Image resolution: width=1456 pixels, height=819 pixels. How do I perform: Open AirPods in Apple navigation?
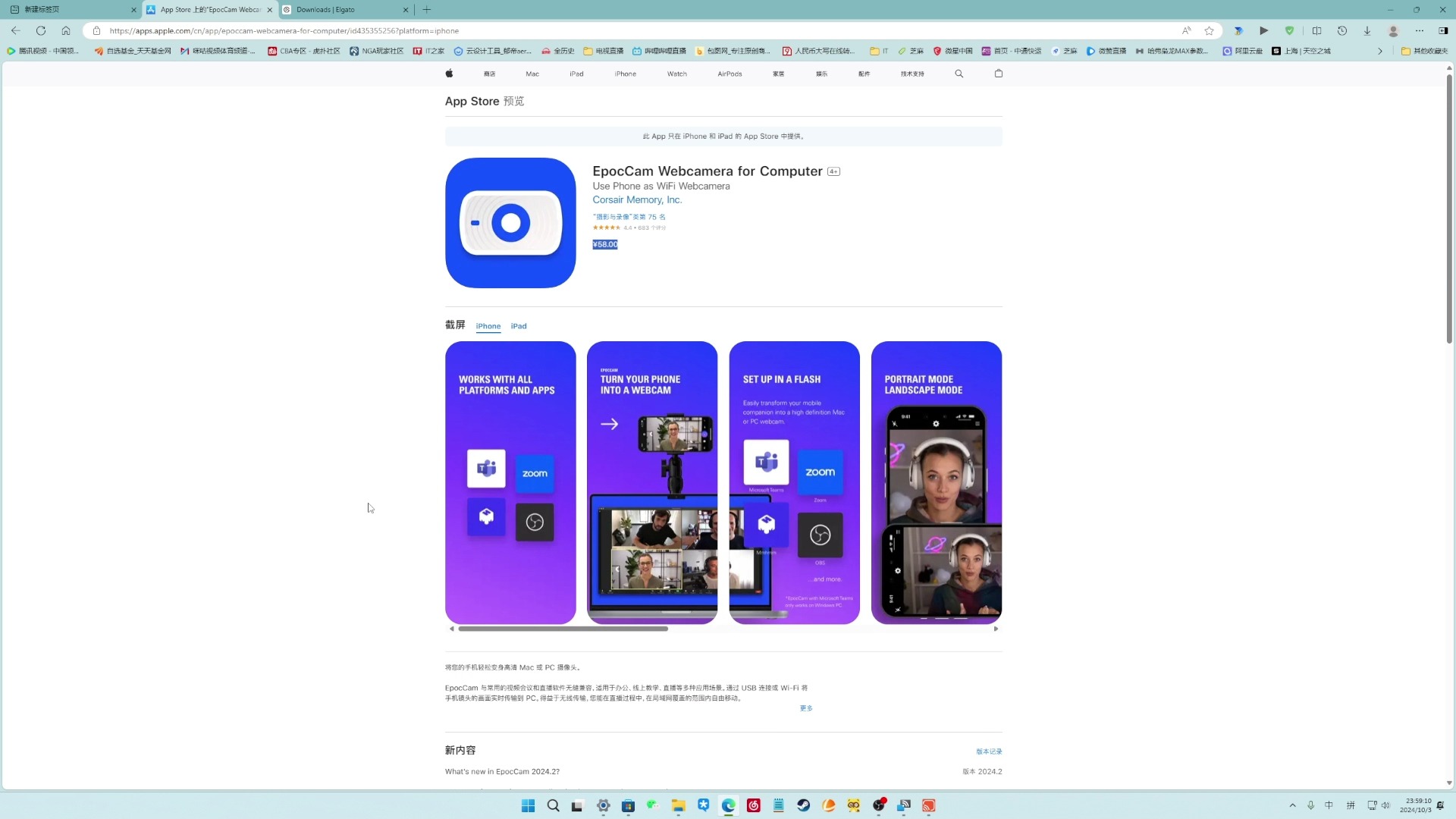(730, 74)
